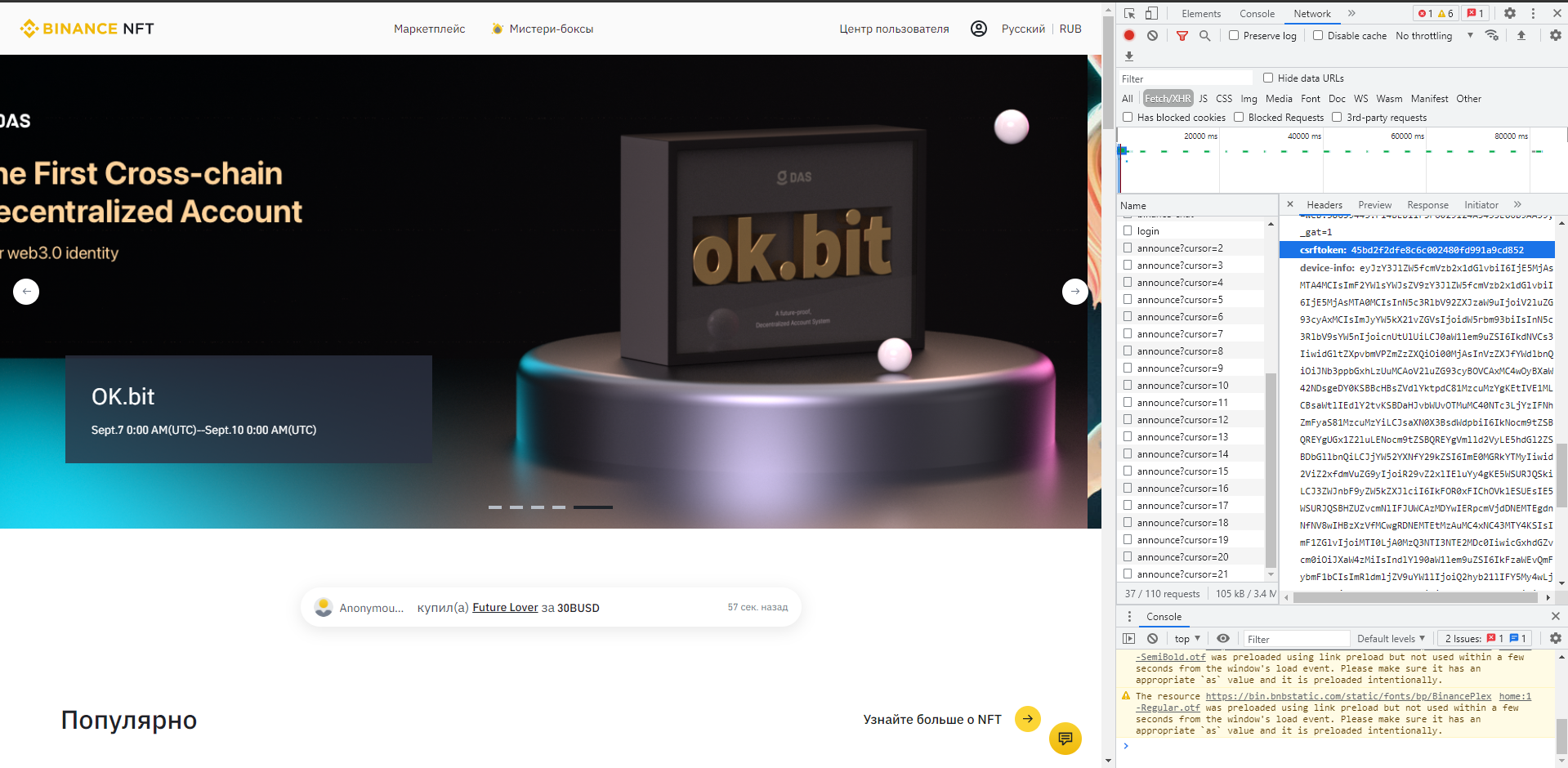This screenshot has height=768, width=1568.
Task: Tick the checkbox for the login request
Action: pyautogui.click(x=1128, y=230)
